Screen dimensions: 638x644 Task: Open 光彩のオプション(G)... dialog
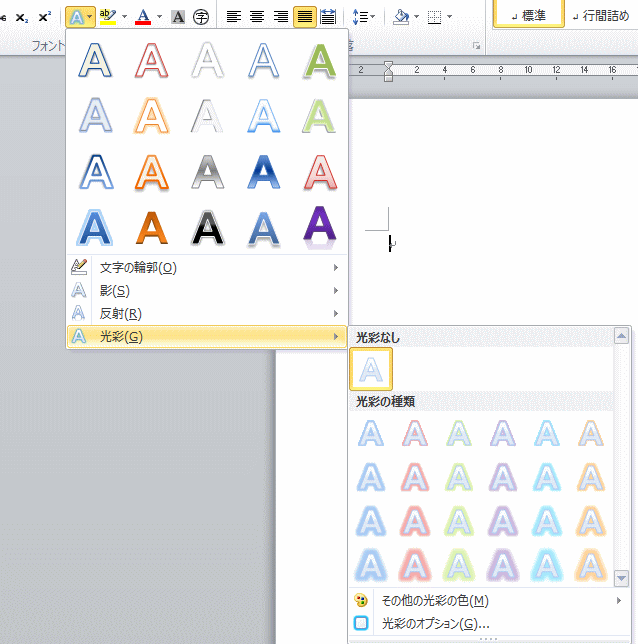pyautogui.click(x=489, y=623)
